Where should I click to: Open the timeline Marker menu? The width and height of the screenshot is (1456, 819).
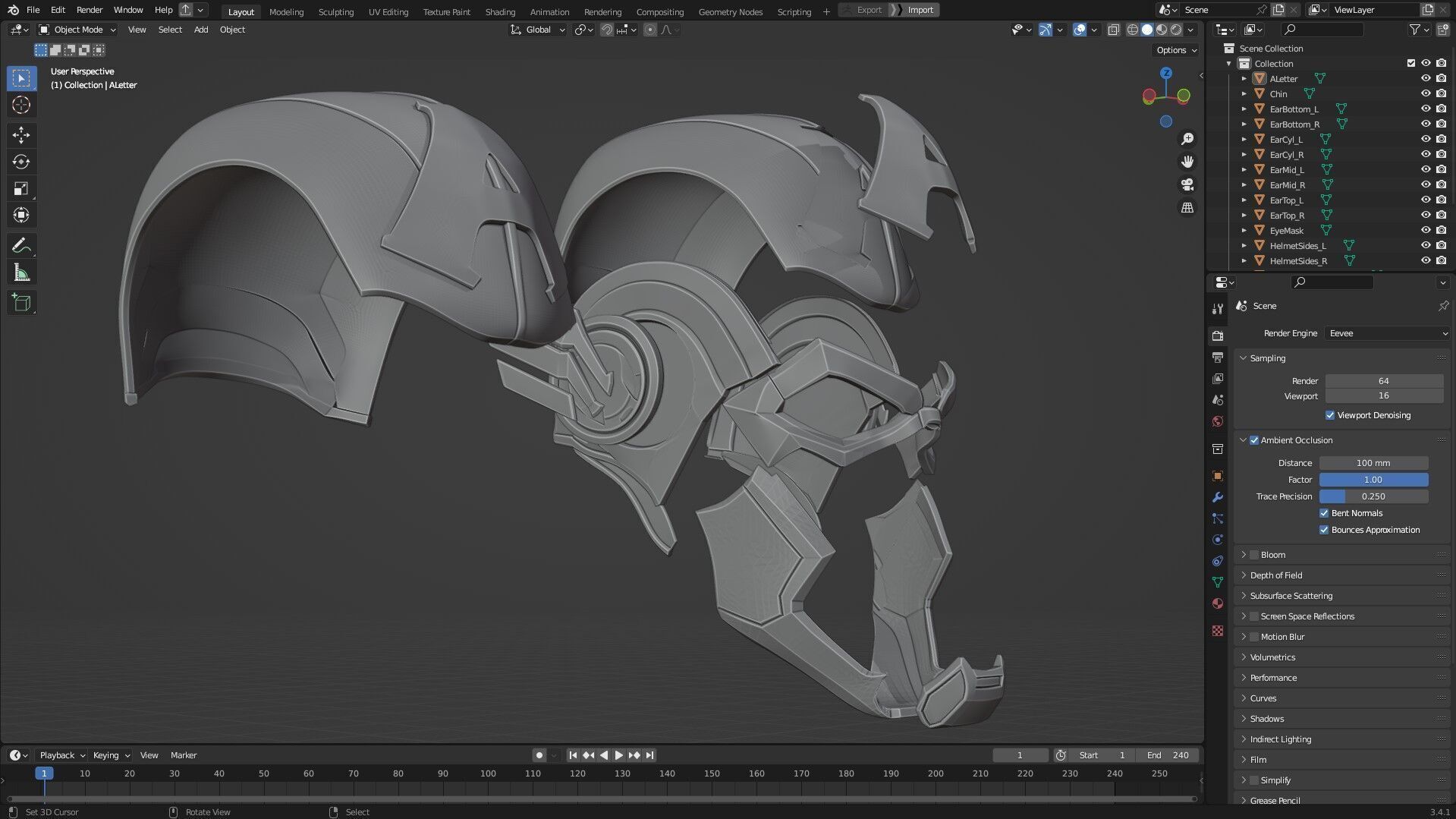pyautogui.click(x=184, y=755)
